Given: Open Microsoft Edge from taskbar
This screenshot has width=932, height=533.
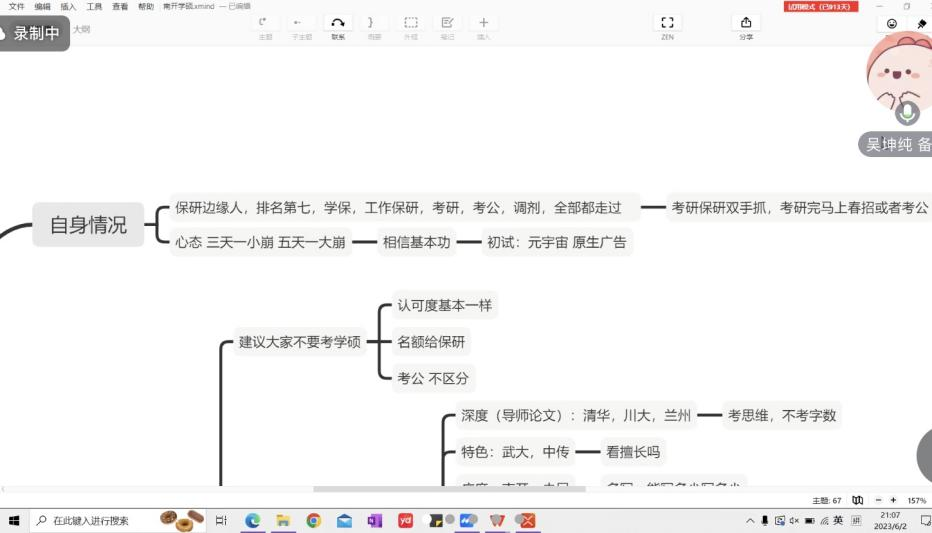Looking at the screenshot, I should (253, 521).
